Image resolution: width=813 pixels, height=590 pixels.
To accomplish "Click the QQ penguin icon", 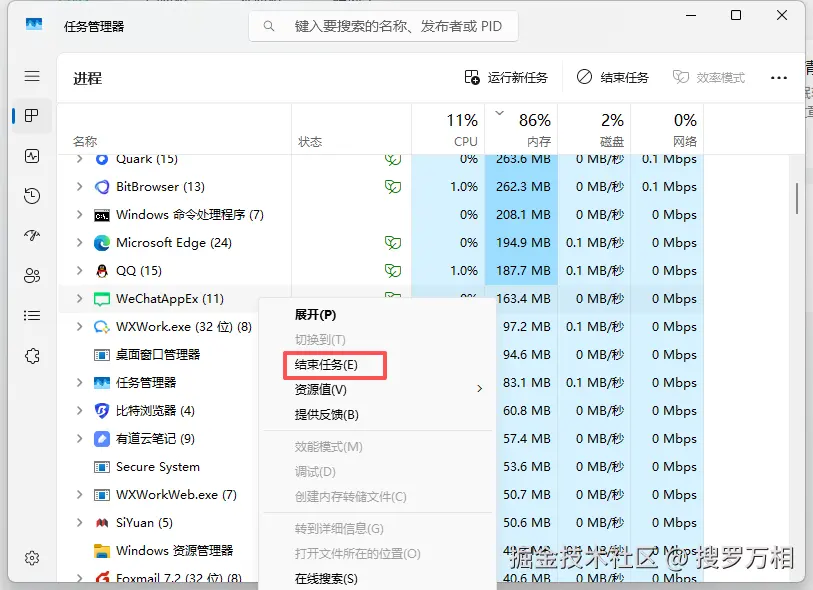I will [102, 271].
